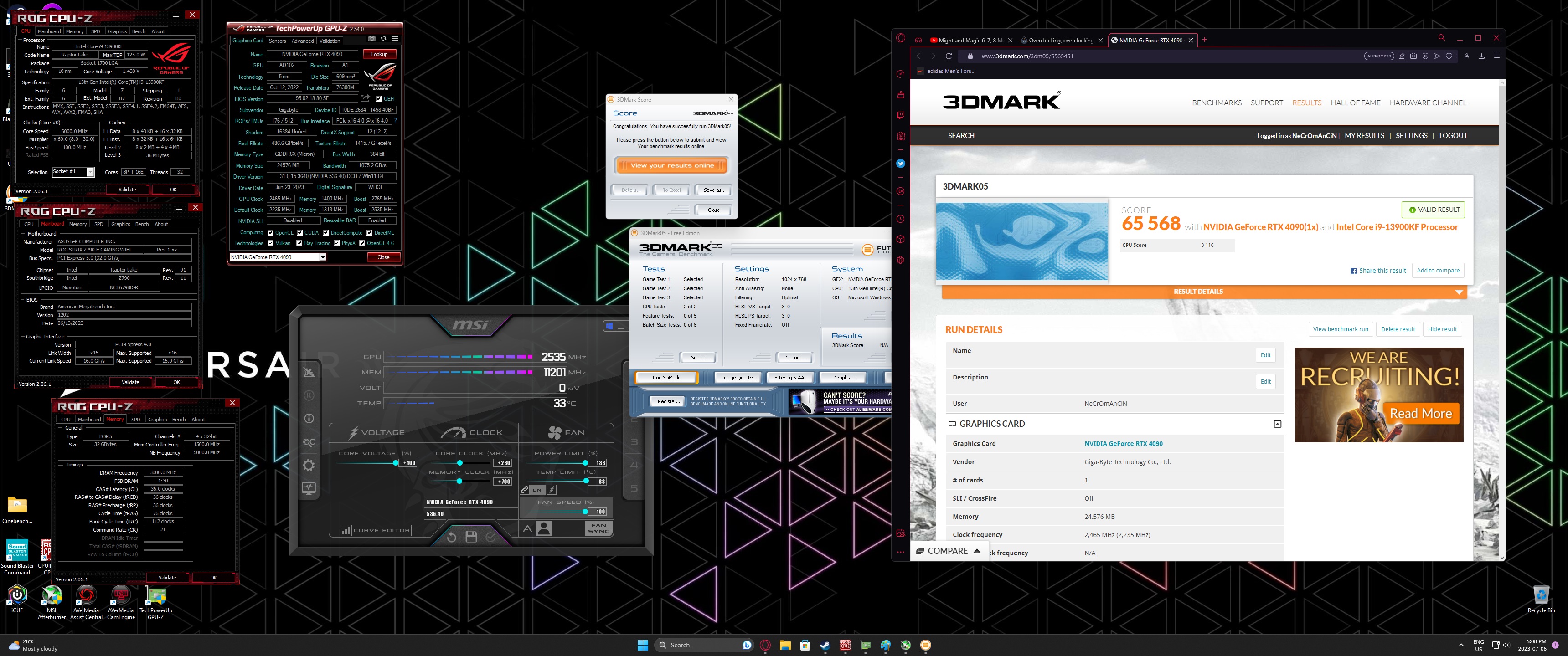Open SPD tab in Memory CPU-Z window

click(x=135, y=419)
